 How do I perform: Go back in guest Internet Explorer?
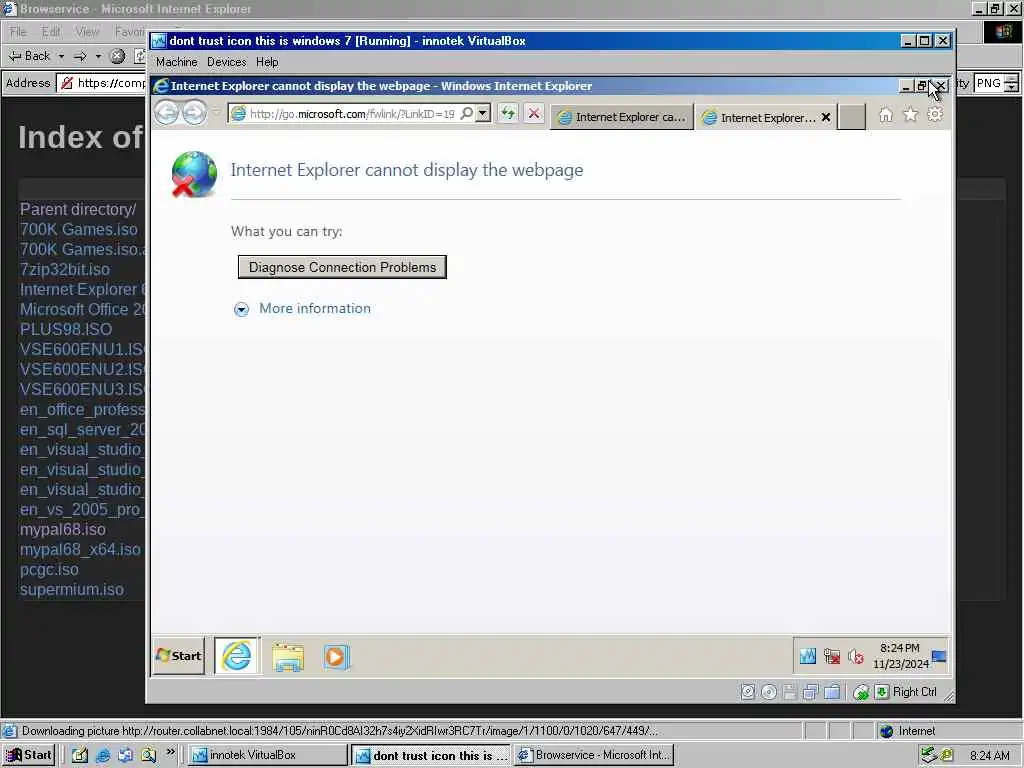(x=167, y=113)
